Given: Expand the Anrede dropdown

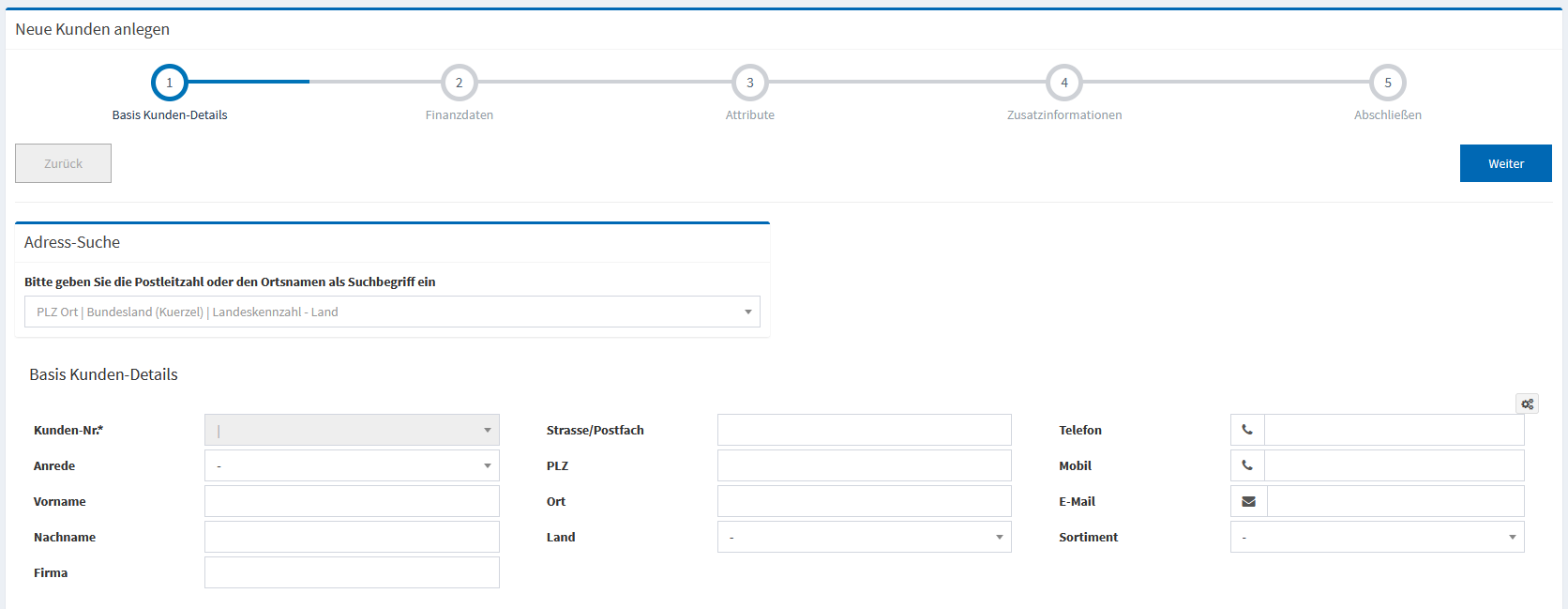Looking at the screenshot, I should (x=352, y=465).
